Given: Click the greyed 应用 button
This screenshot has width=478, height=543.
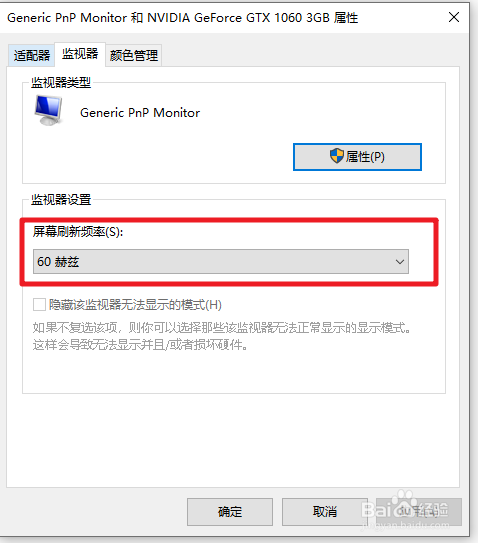Looking at the screenshot, I should pyautogui.click(x=419, y=512).
